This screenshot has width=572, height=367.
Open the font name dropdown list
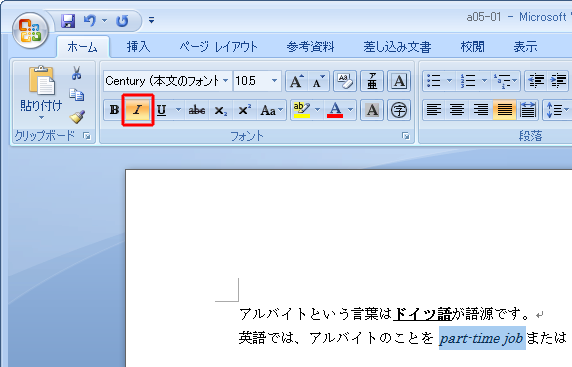(226, 81)
